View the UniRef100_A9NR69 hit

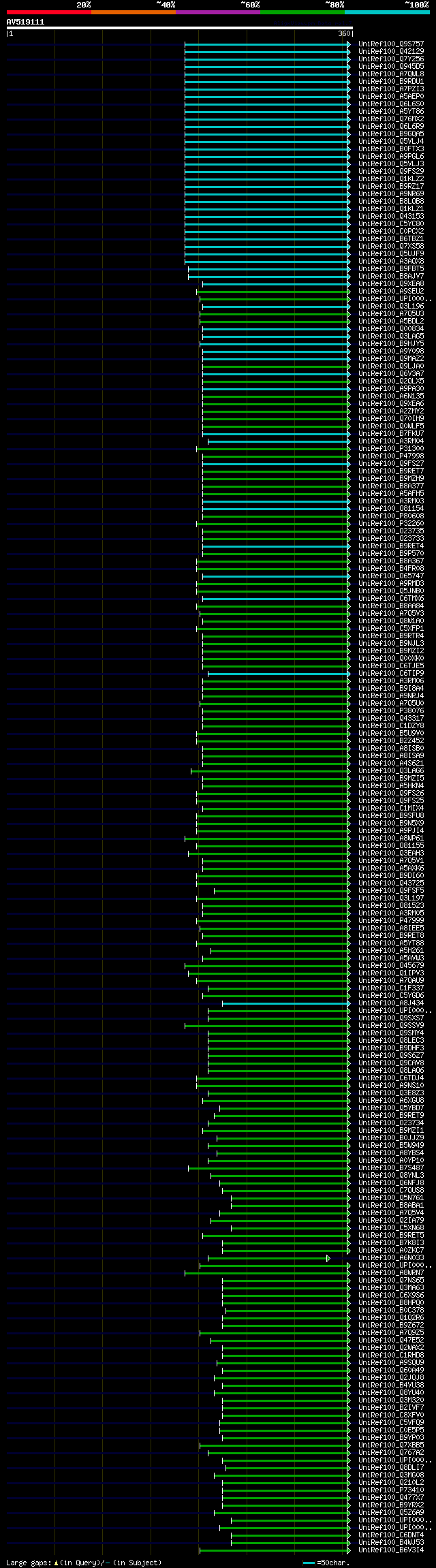(391, 193)
